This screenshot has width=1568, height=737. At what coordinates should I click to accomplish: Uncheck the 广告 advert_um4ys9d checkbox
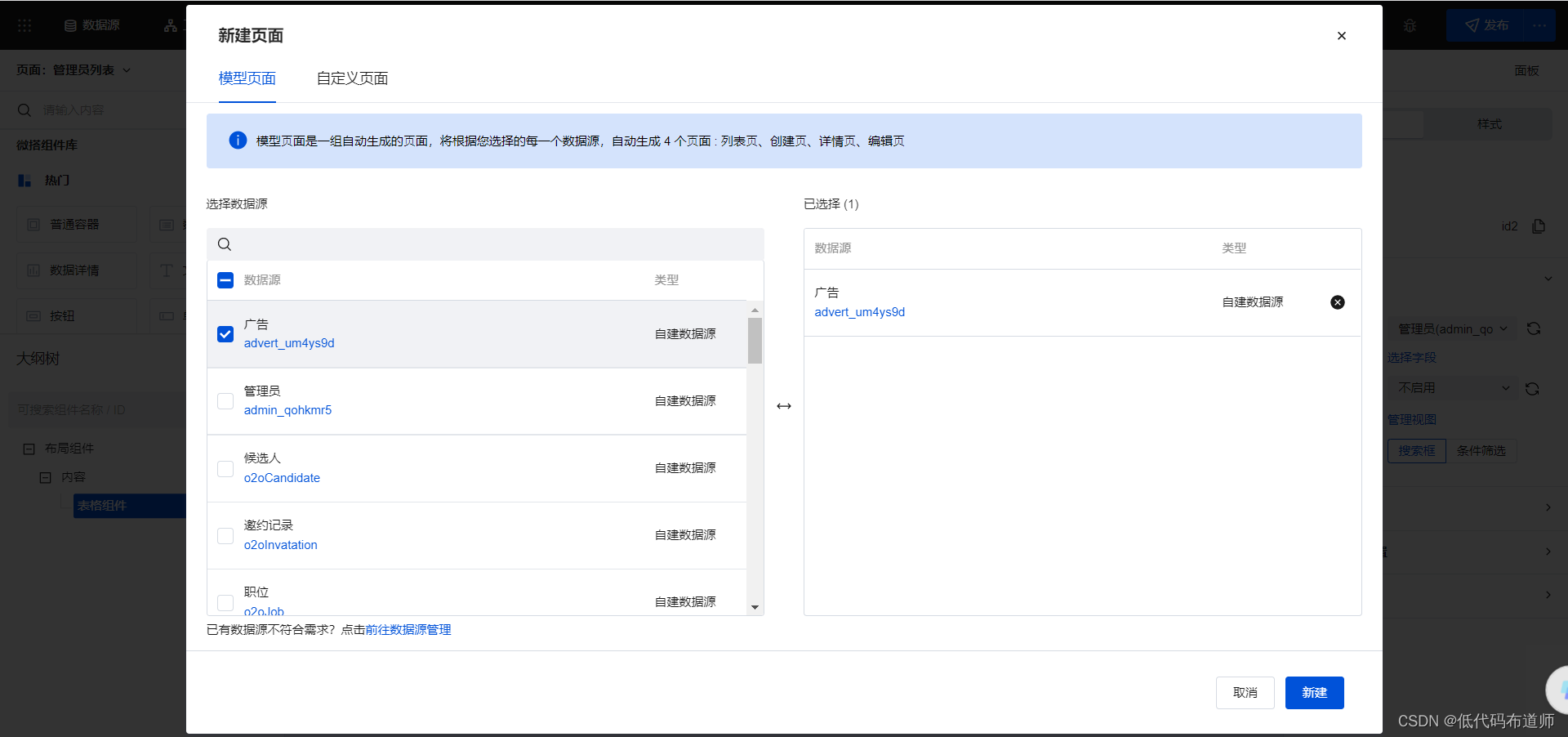coord(225,334)
